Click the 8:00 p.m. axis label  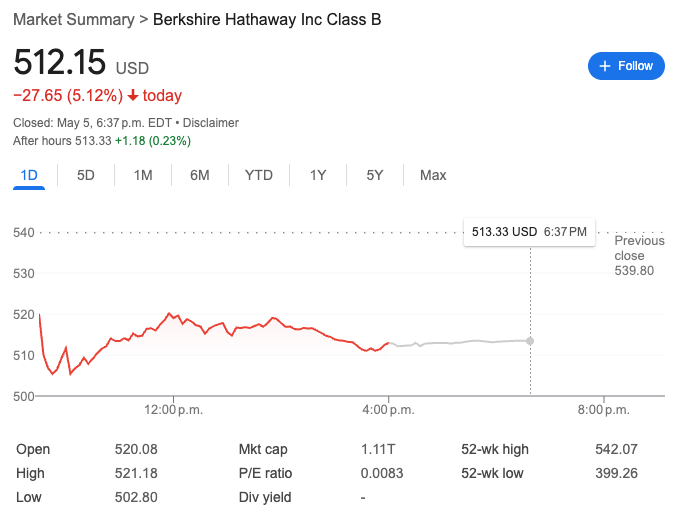pyautogui.click(x=604, y=410)
